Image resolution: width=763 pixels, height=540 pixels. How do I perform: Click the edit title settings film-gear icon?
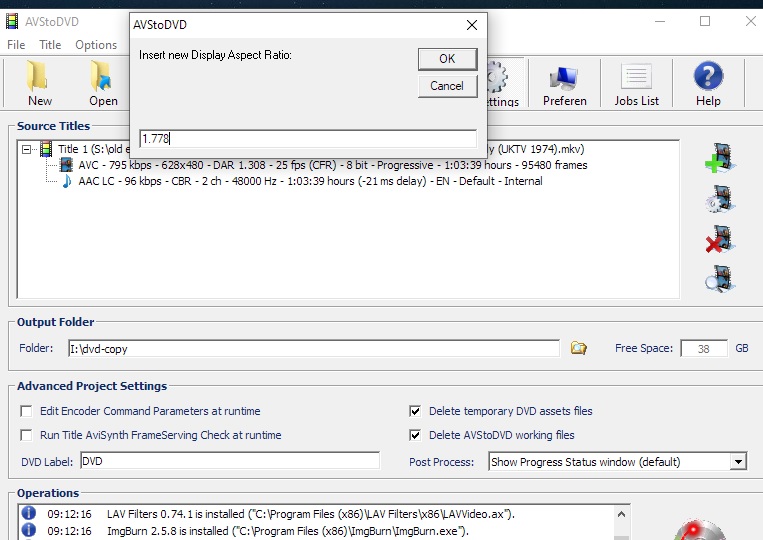tap(720, 198)
